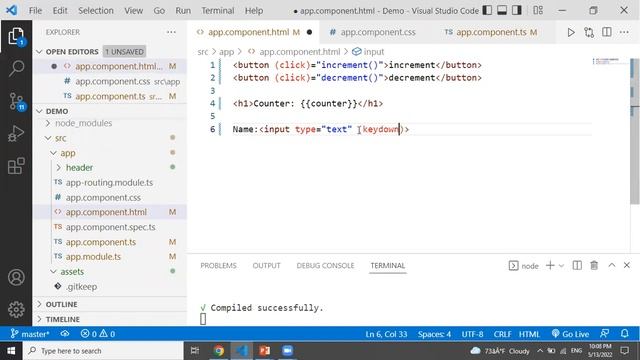Switch to the OUTPUT panel tab
This screenshot has width=640, height=360.
point(267,265)
